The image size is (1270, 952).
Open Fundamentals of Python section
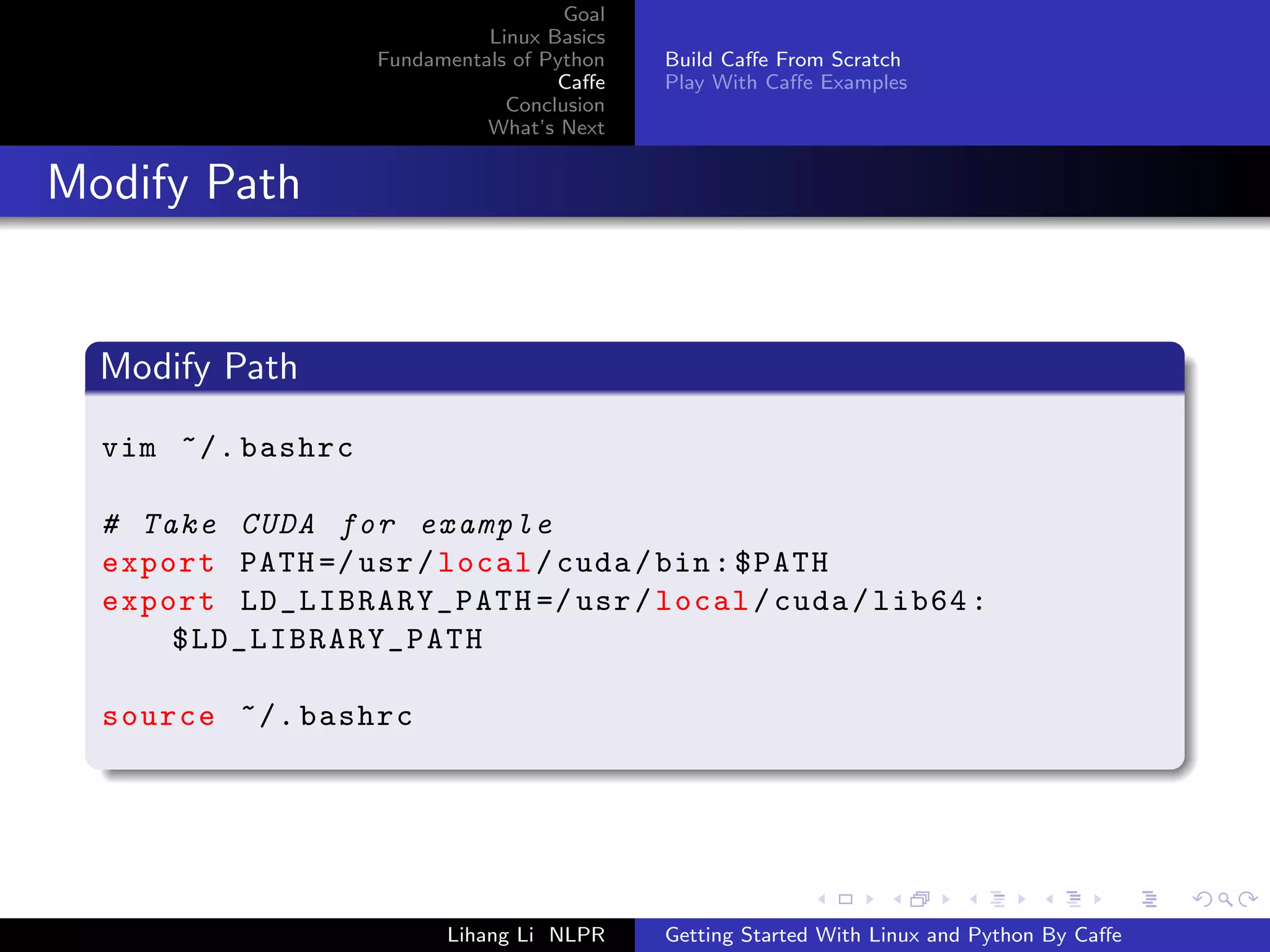point(491,59)
